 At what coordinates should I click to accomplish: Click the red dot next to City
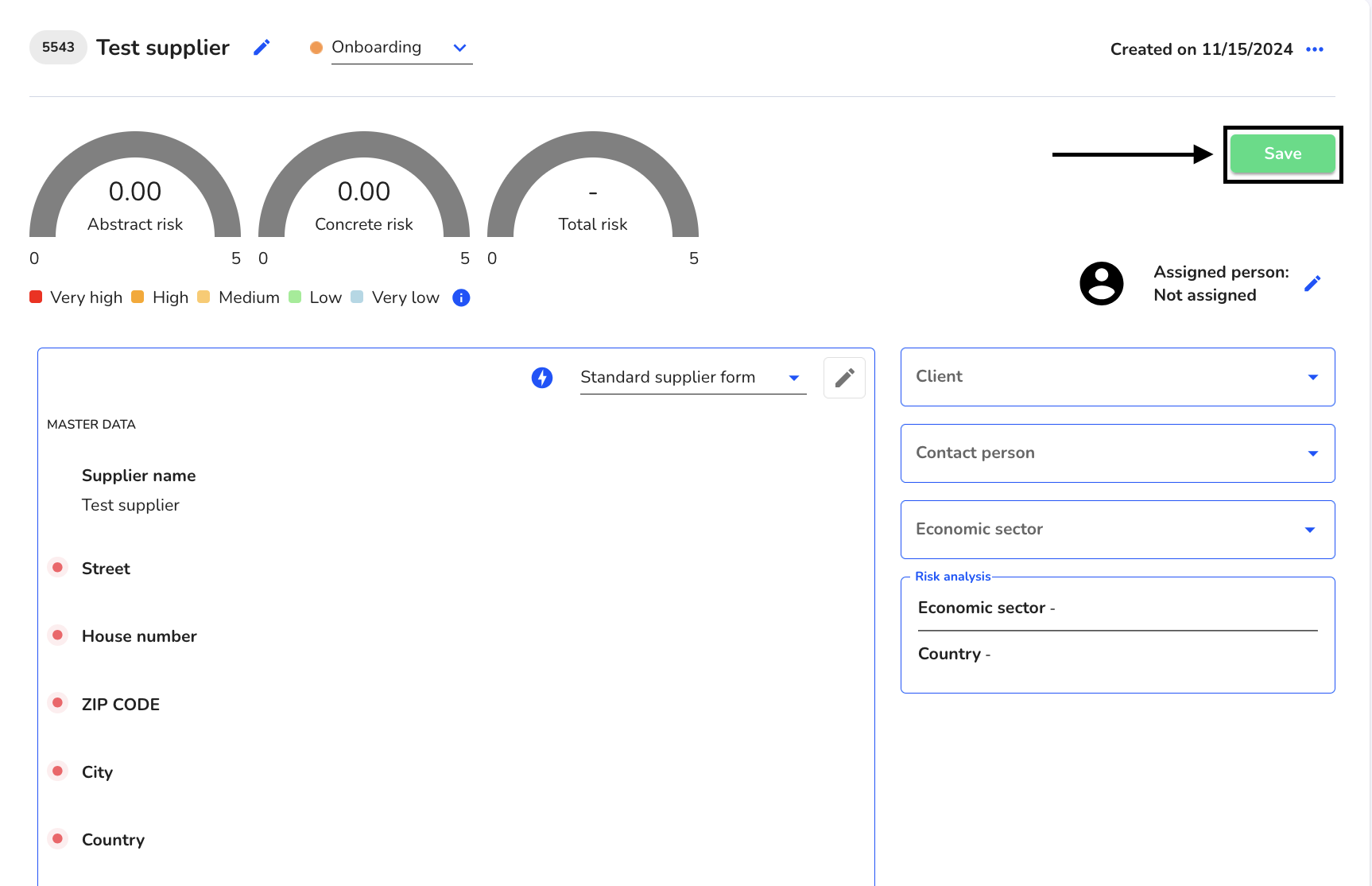[x=57, y=771]
